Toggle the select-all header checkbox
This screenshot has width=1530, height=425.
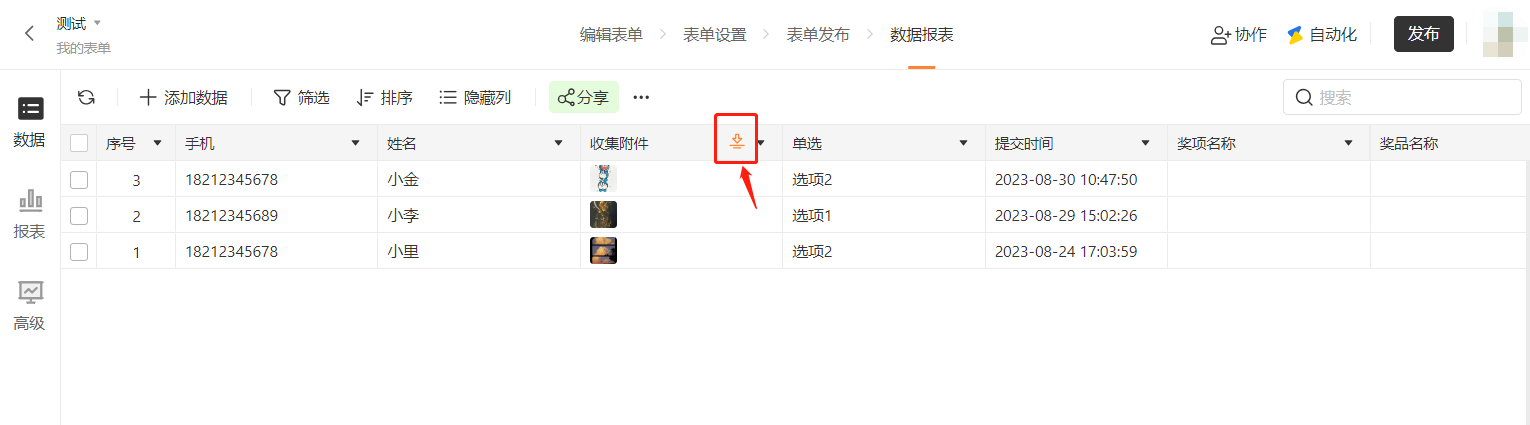pos(79,143)
